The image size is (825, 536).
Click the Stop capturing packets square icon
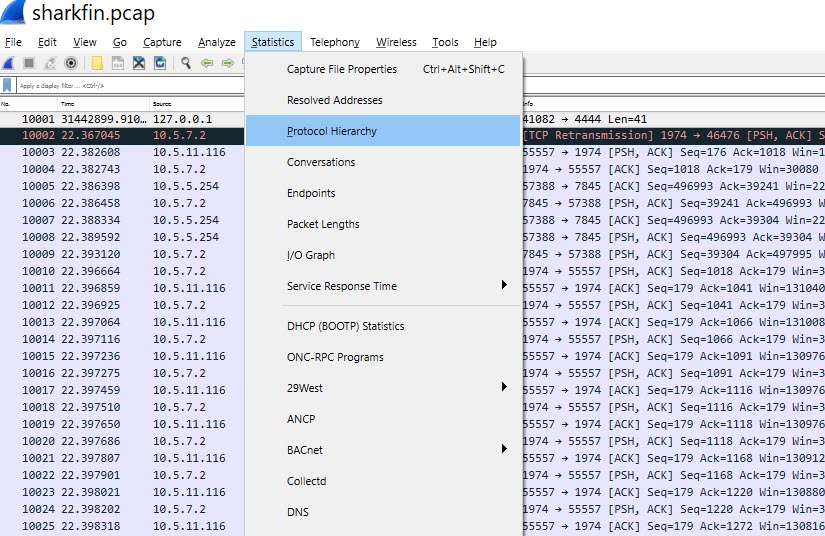point(29,63)
